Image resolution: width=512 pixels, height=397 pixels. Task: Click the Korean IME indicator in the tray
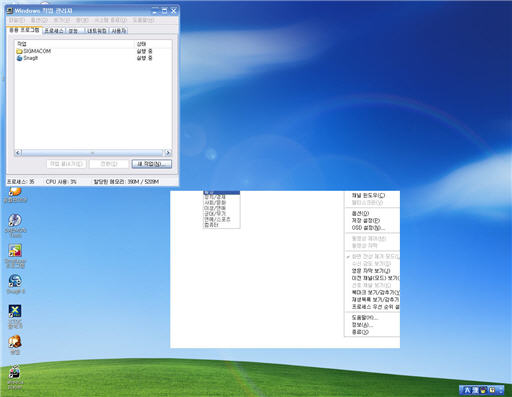pyautogui.click(x=467, y=390)
